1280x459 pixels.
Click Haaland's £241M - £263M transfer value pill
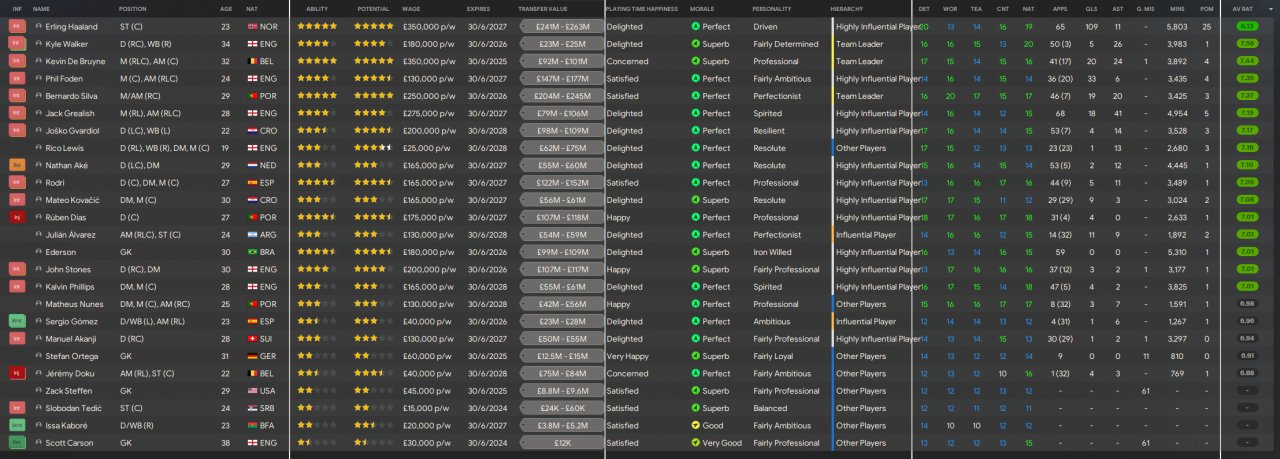click(x=560, y=27)
